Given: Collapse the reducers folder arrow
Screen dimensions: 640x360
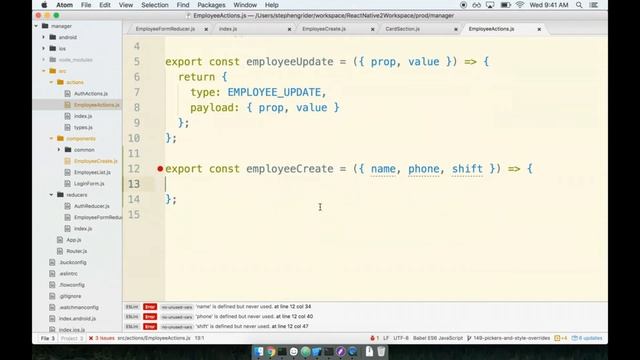Looking at the screenshot, I should tap(51, 195).
